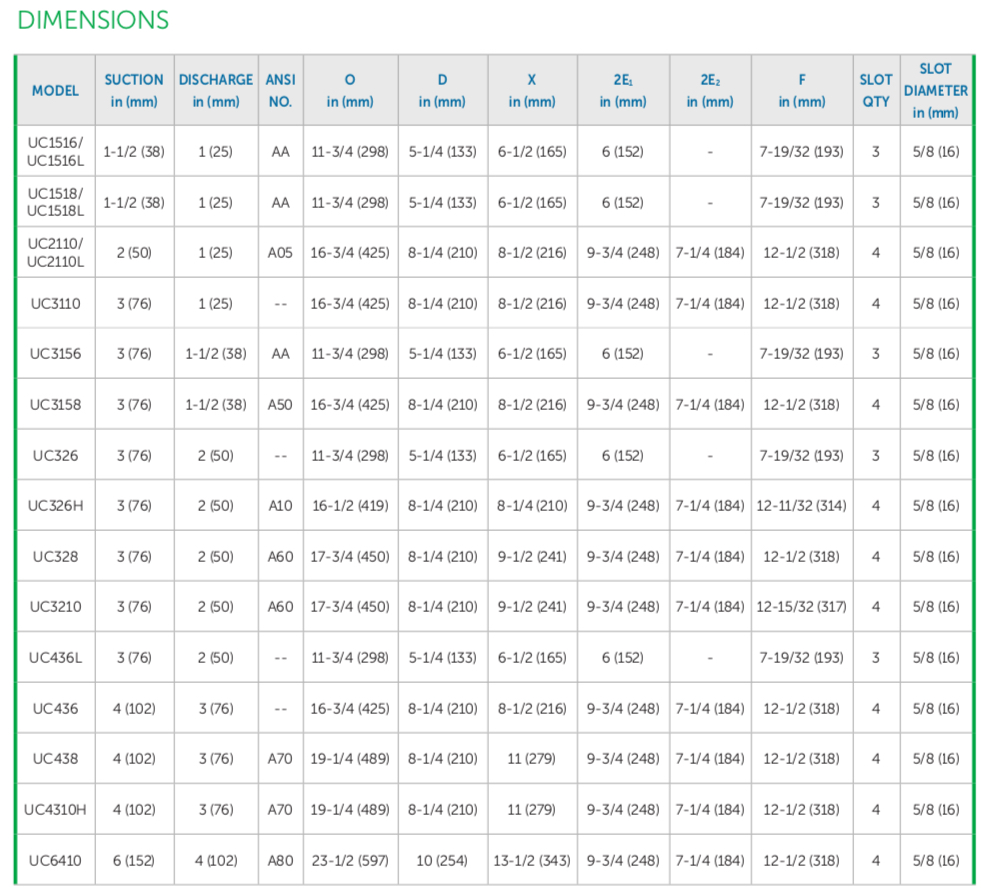The image size is (987, 891).
Task: Click the 13-1/2 (343) X dimension value
Action: coord(532,860)
